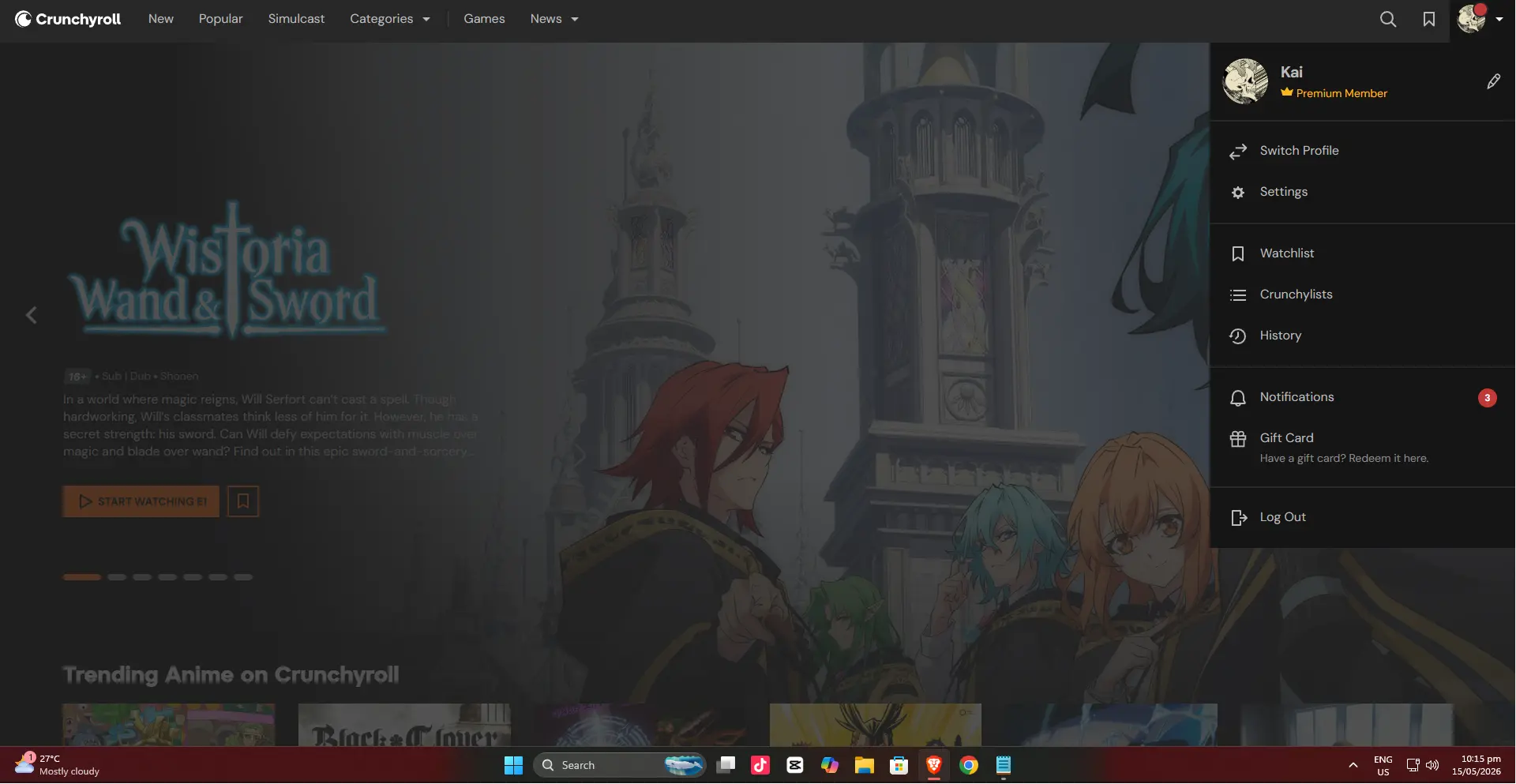The width and height of the screenshot is (1516, 784).
Task: Switch to Brave browser on taskbar
Action: tap(934, 765)
